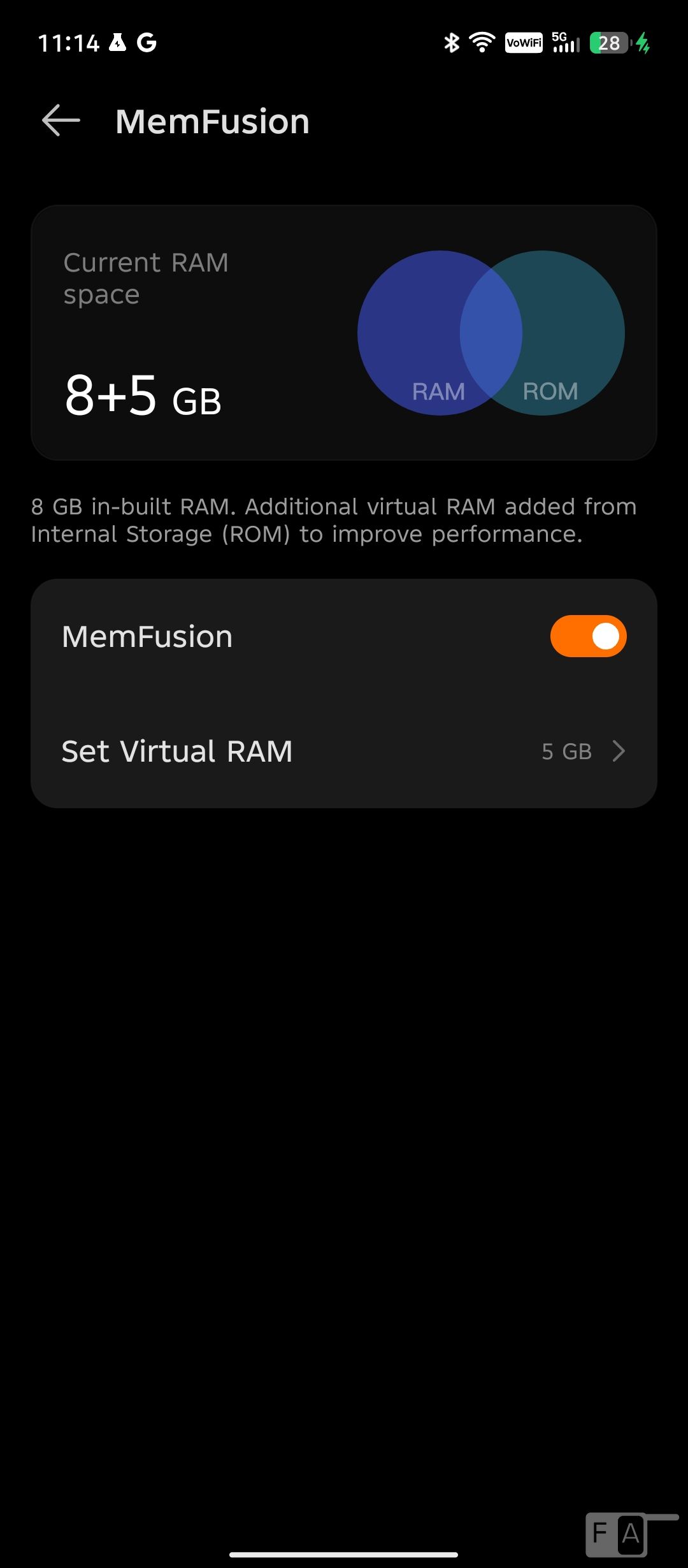Tap the 5 GB virtual RAM value

[566, 751]
